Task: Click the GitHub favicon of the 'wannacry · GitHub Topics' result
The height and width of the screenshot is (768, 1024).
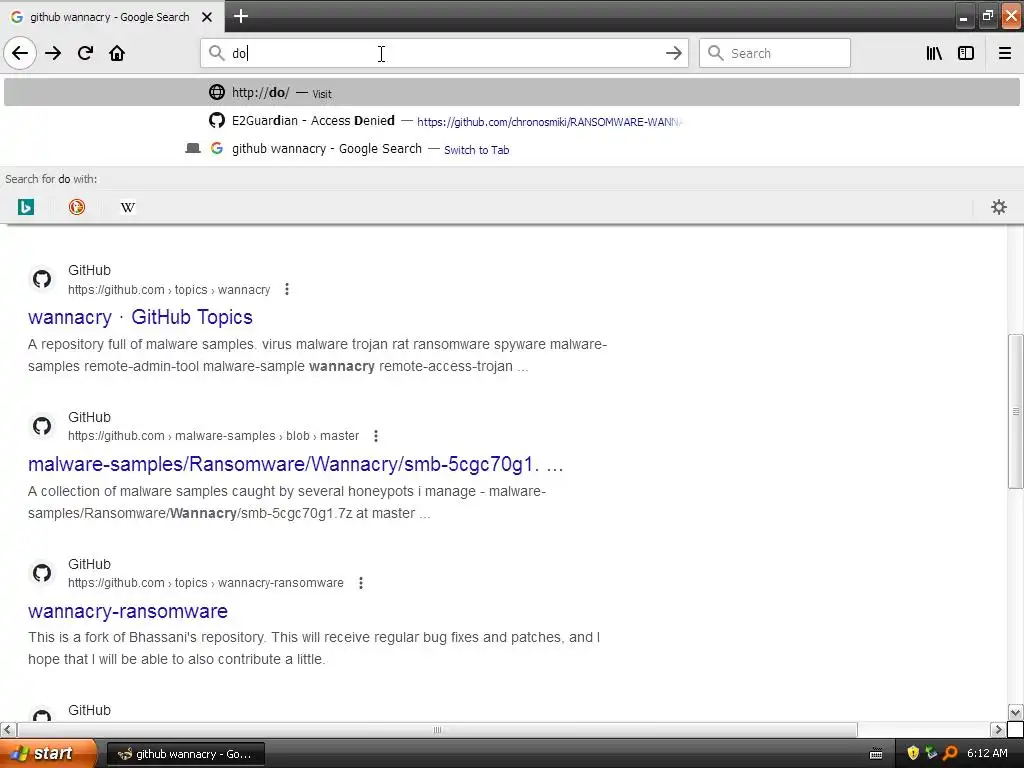Action: pos(42,280)
